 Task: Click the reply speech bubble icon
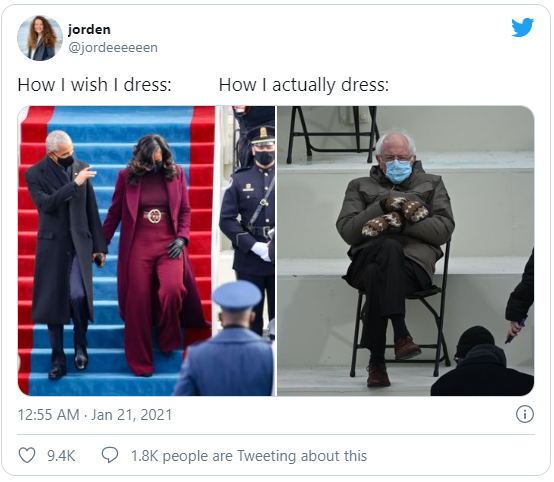coord(110,455)
